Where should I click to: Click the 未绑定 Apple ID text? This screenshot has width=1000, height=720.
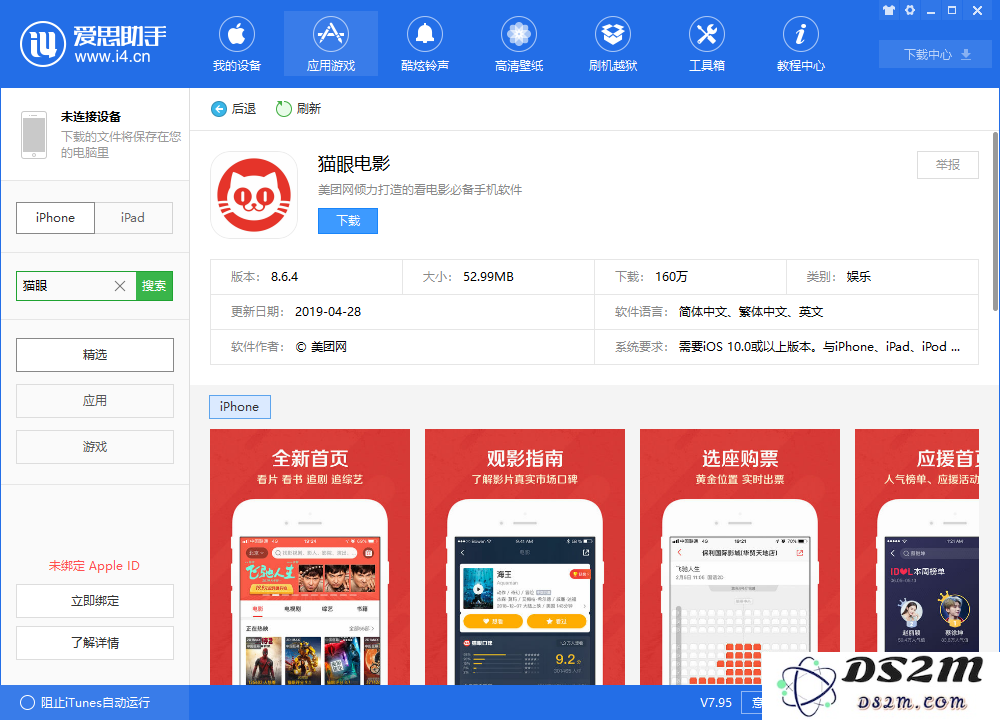point(94,566)
